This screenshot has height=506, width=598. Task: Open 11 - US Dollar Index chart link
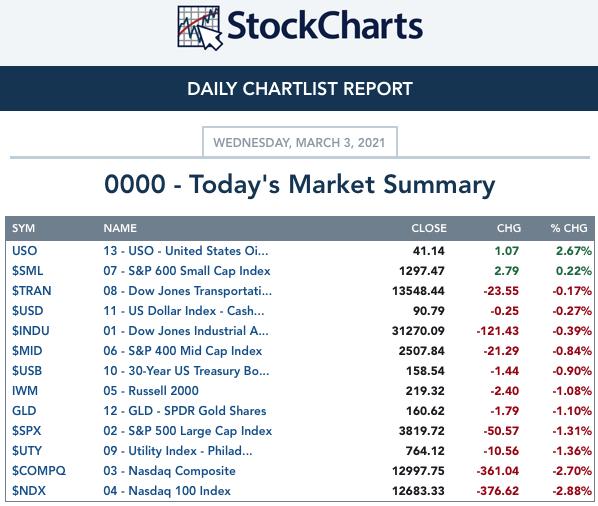coord(183,311)
